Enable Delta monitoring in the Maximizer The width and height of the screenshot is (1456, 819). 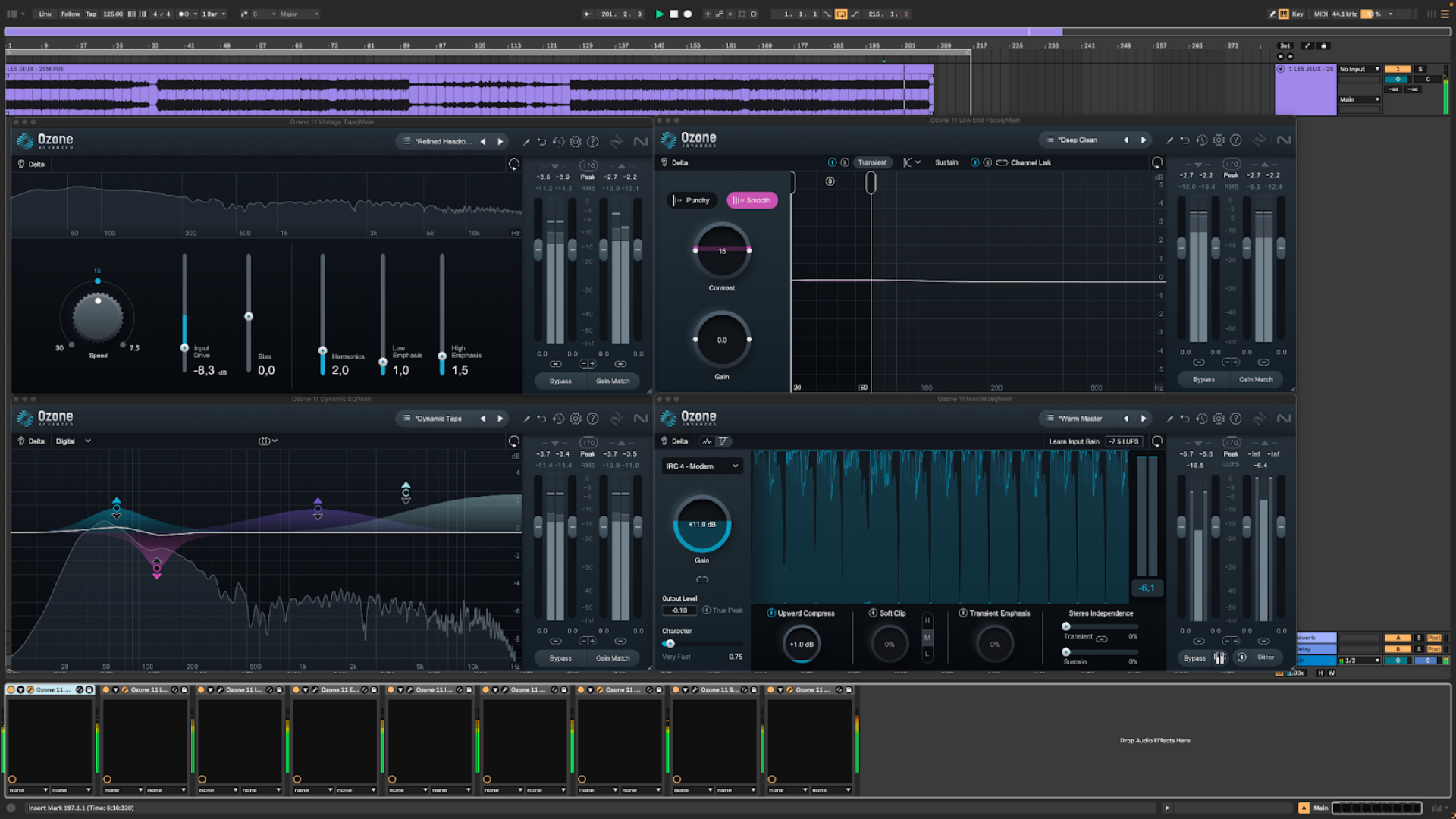675,441
